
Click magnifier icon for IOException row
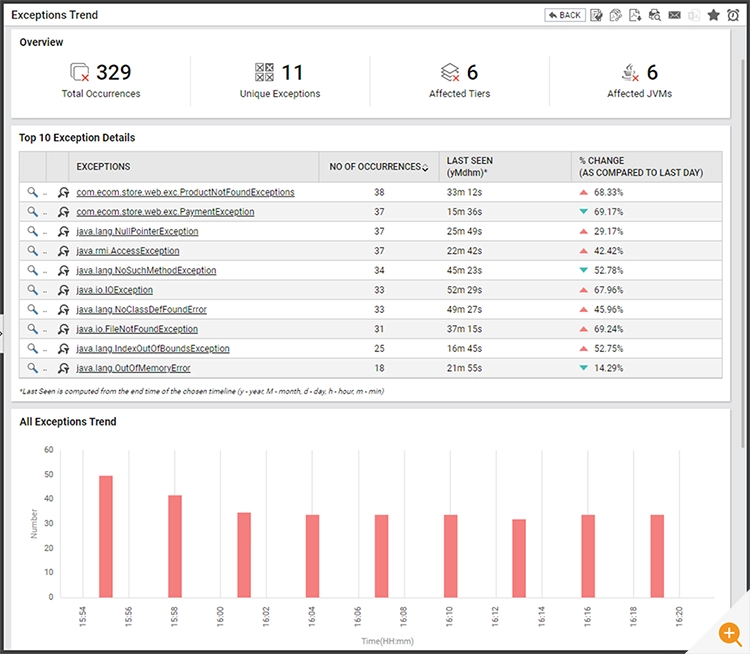click(x=32, y=290)
